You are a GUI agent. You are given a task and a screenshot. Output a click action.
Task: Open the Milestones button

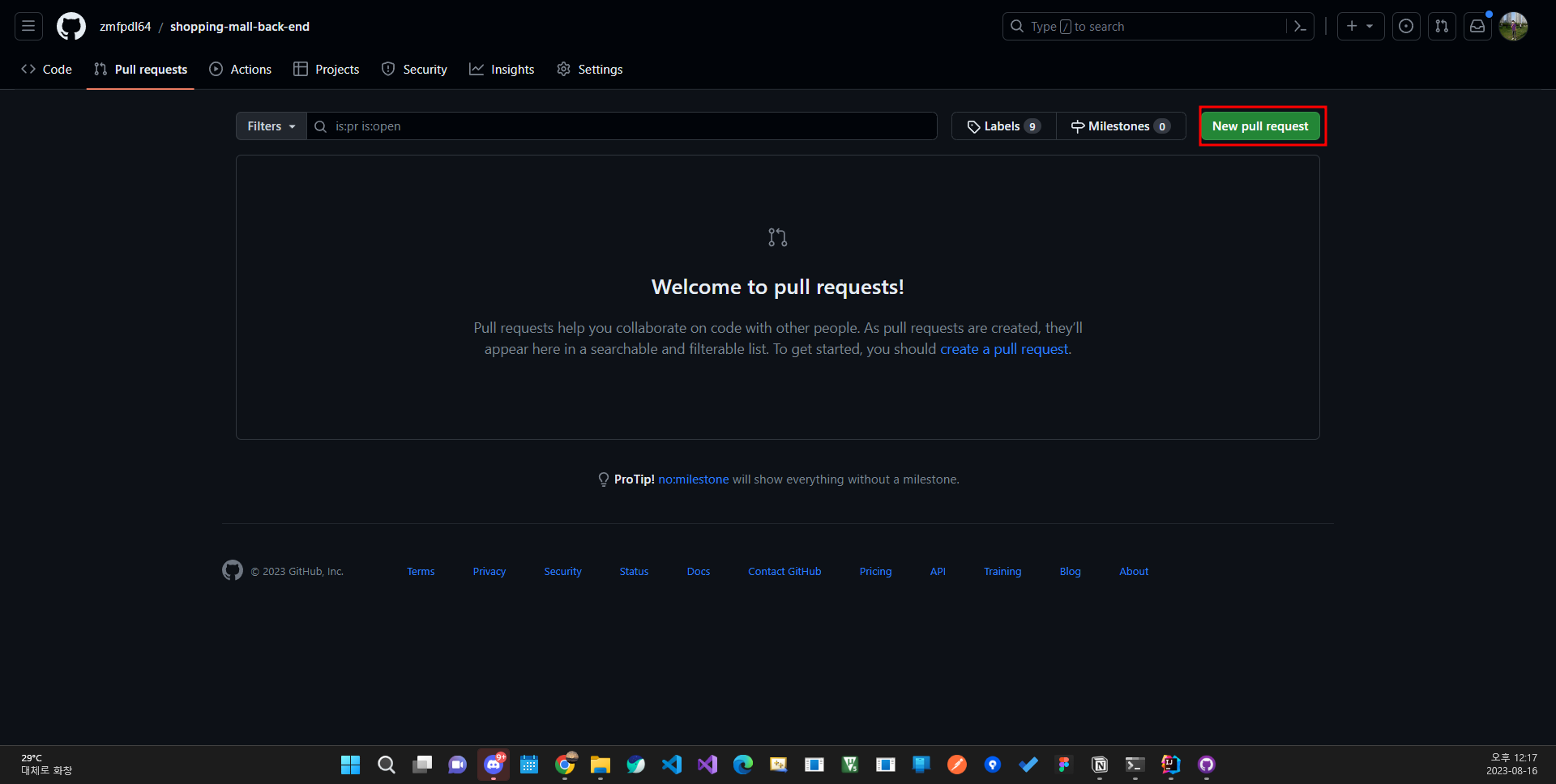click(1120, 126)
